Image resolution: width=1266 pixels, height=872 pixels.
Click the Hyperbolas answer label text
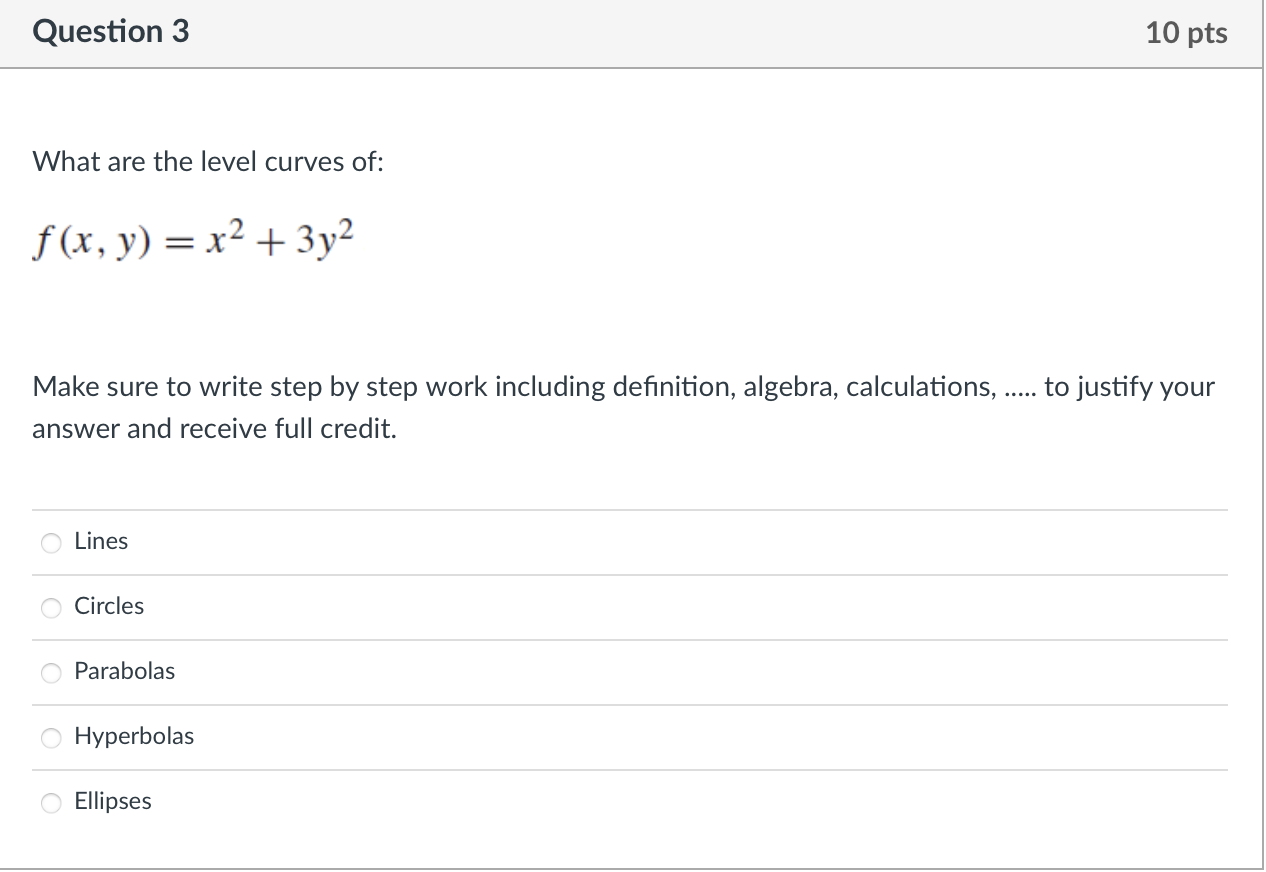[134, 736]
